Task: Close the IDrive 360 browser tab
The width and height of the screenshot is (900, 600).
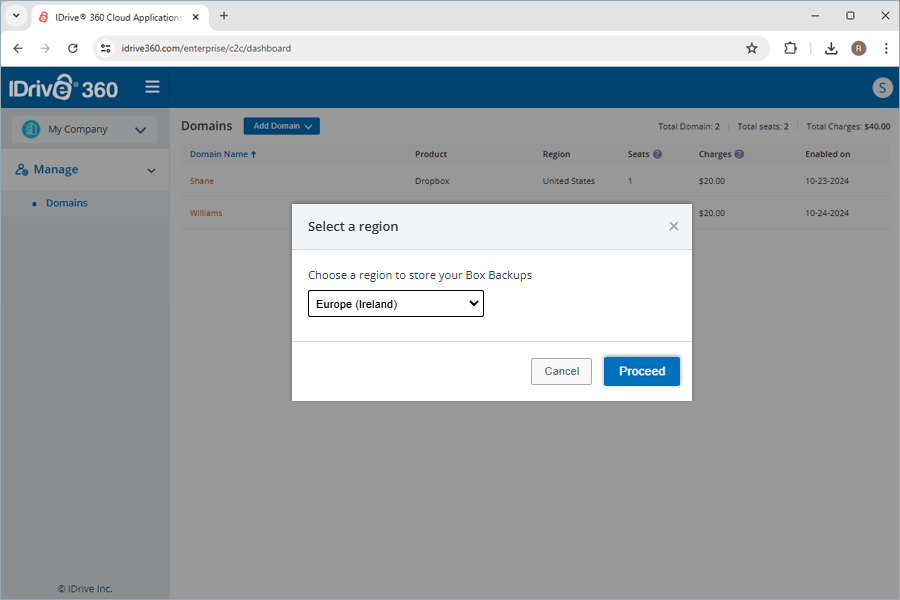Action: coord(196,17)
